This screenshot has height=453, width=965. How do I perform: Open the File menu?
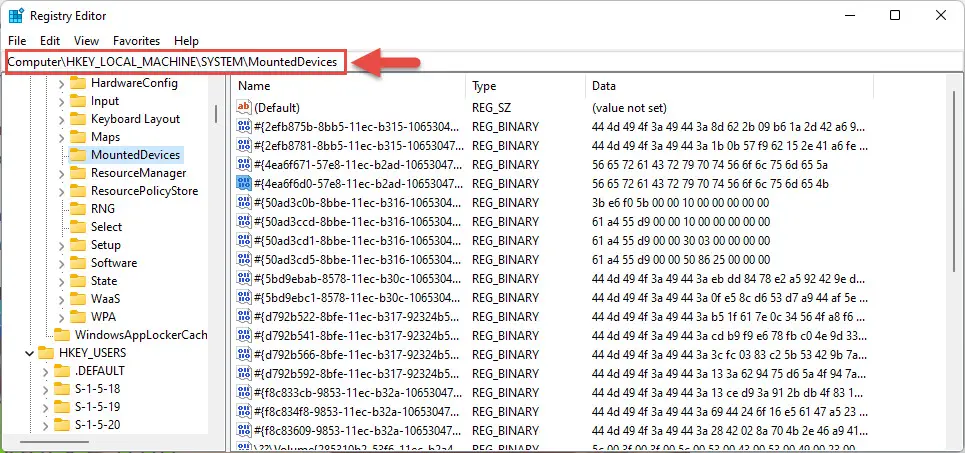click(x=17, y=41)
